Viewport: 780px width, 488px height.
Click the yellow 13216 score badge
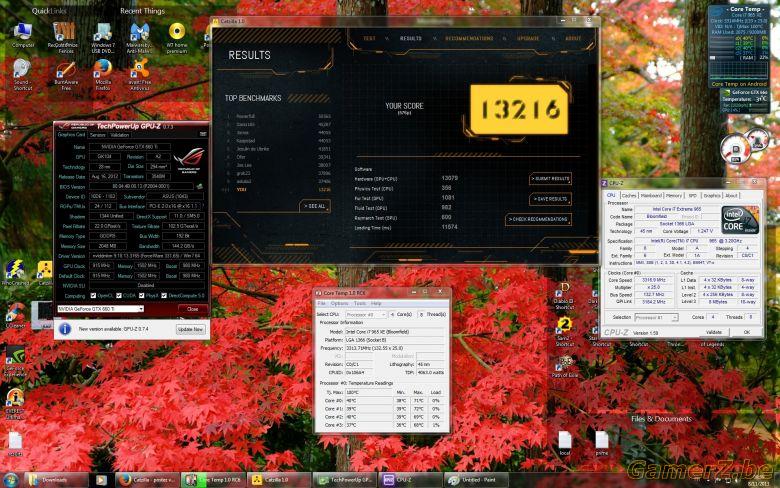pyautogui.click(x=519, y=109)
